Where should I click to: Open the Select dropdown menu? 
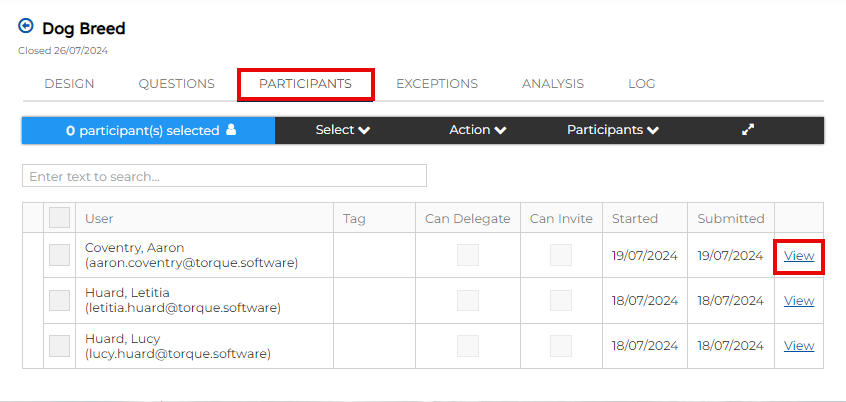click(342, 130)
